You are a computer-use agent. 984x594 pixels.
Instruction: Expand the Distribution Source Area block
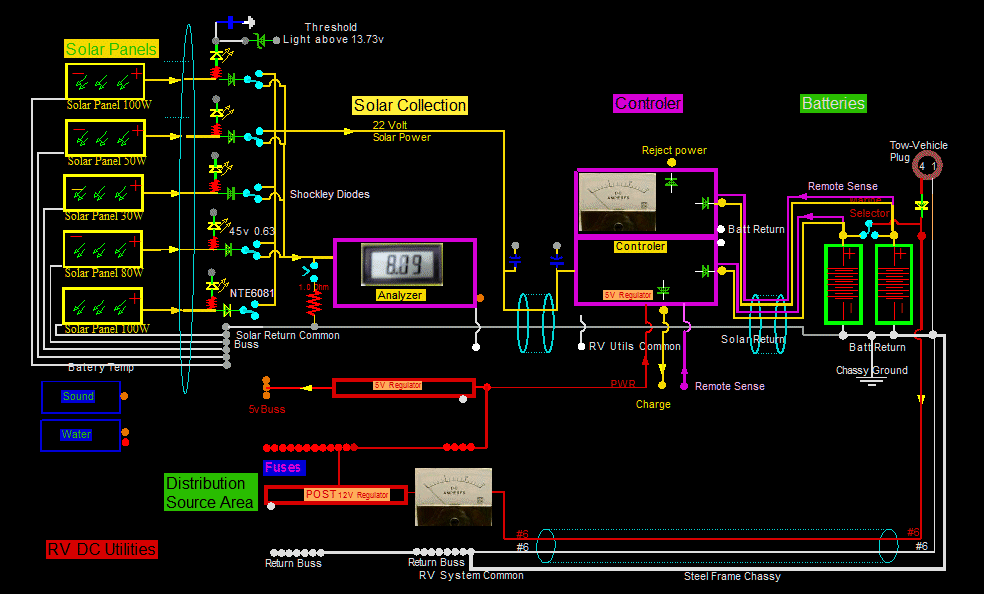coord(210,492)
